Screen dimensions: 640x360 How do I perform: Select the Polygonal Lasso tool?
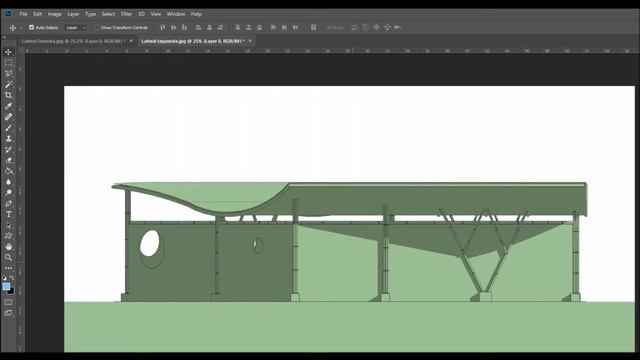(x=8, y=73)
